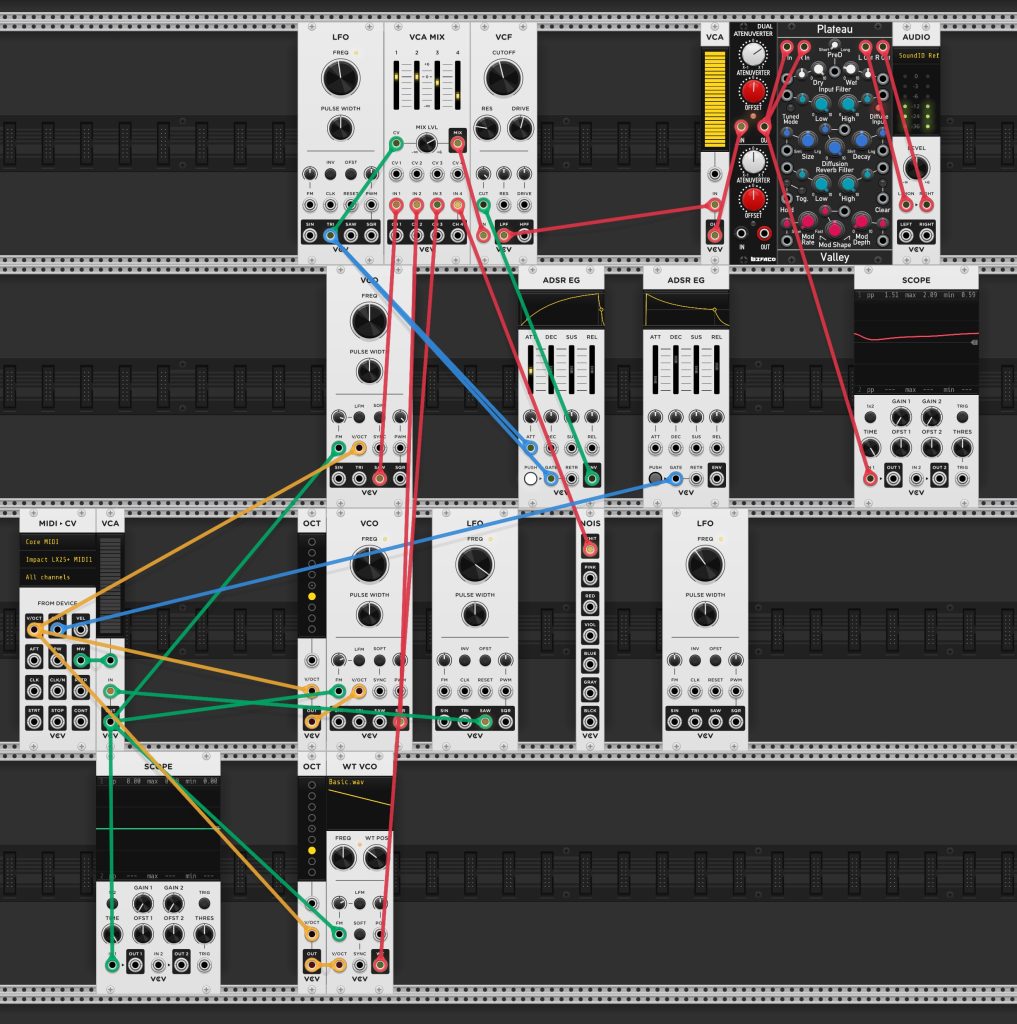Click the red OUT jack on Dual Atenuverter bottom

(764, 233)
